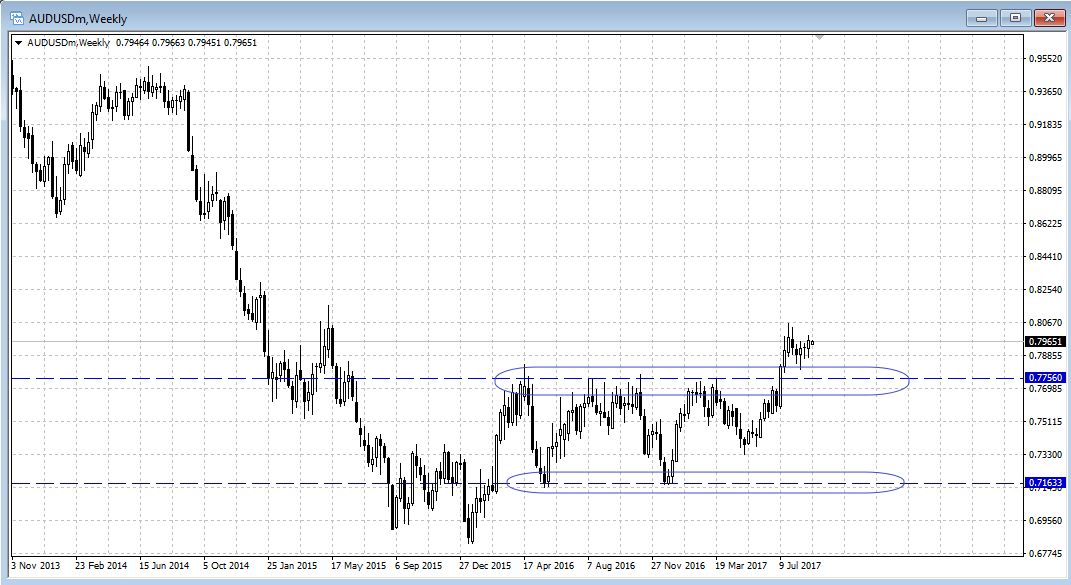
Task: Click the gray chart shift triangle marker
Action: click(820, 37)
